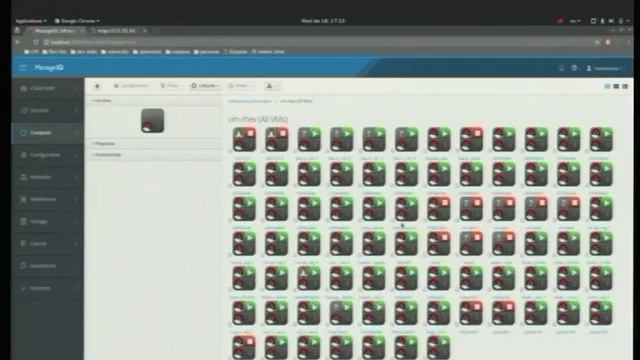Click the clock in the top bar
The height and width of the screenshot is (360, 640).
pyautogui.click(x=322, y=21)
